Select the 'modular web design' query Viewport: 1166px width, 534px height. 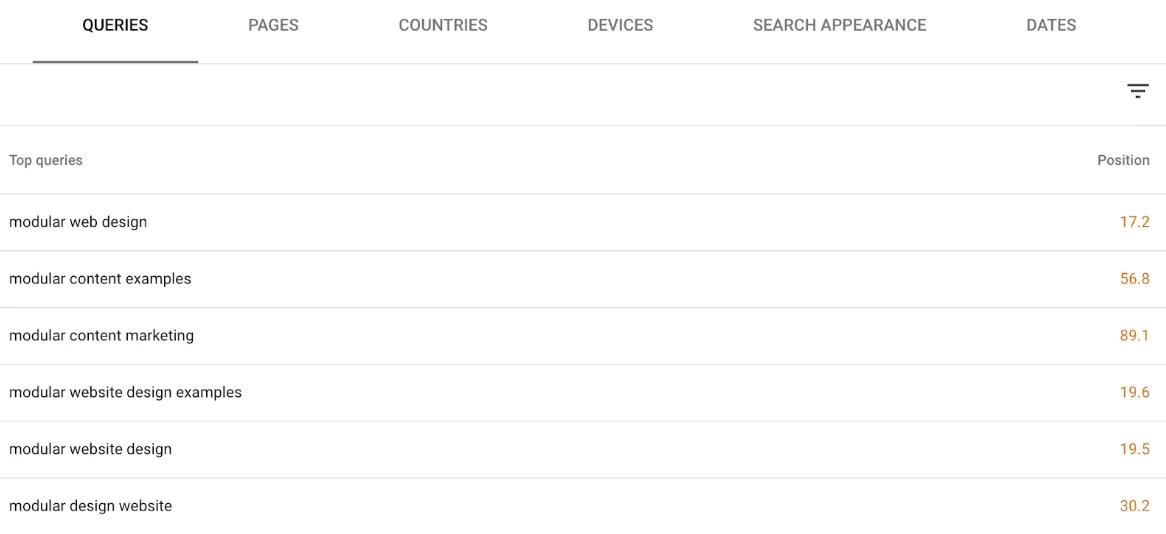click(78, 222)
